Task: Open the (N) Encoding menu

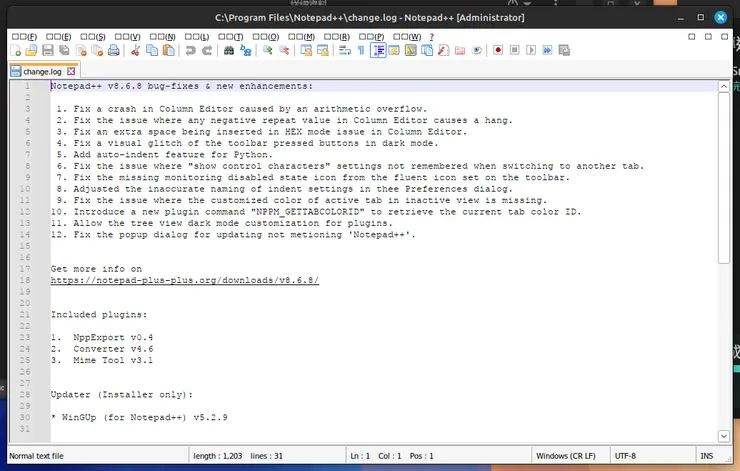Action: pyautogui.click(x=162, y=37)
